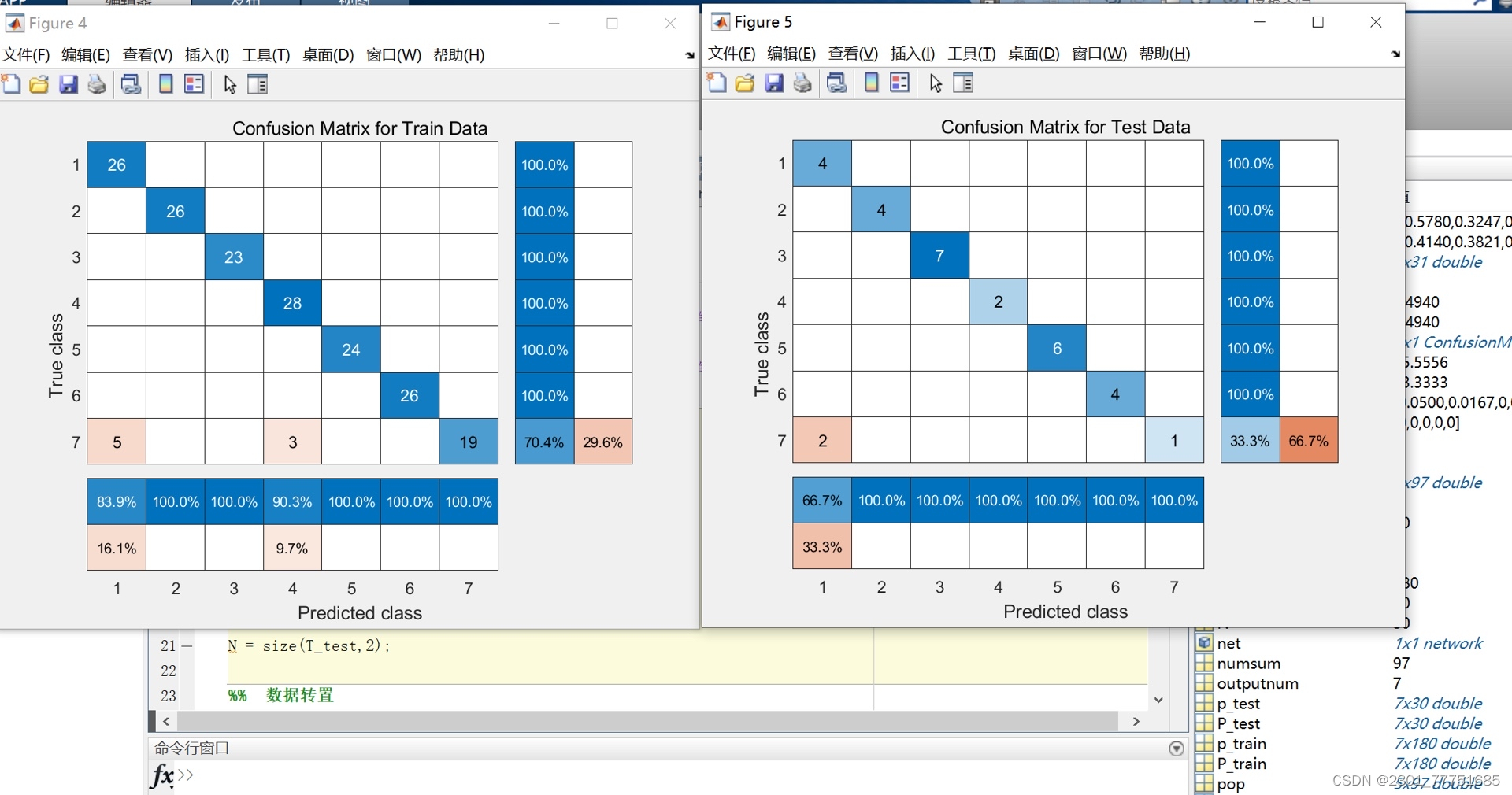Screen dimensions: 1512x795
Task: Click Print icon in Figure 5 toolbar
Action: [802, 83]
